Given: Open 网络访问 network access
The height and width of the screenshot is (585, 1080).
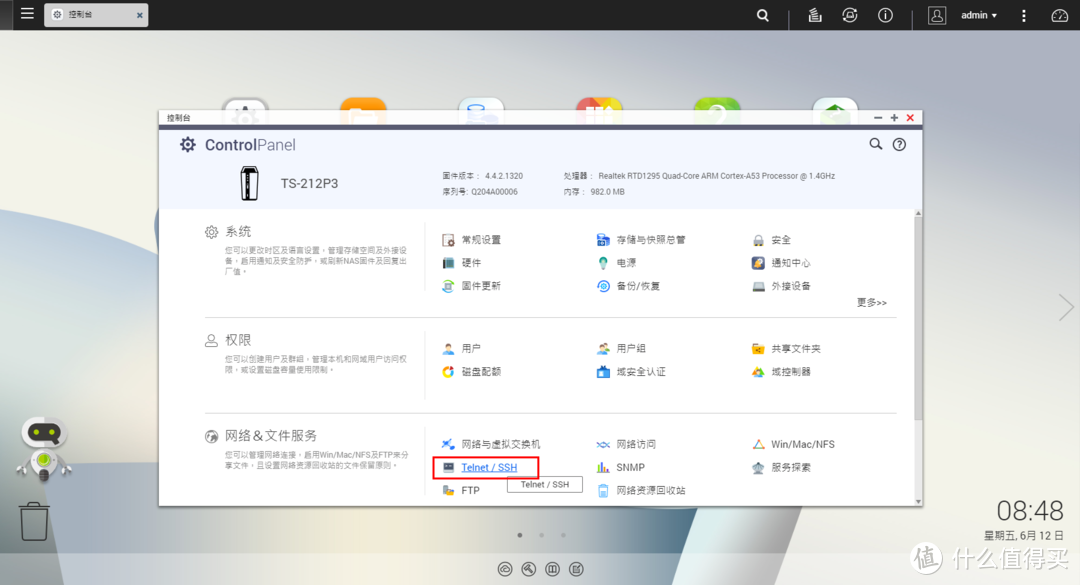Looking at the screenshot, I should coord(626,444).
